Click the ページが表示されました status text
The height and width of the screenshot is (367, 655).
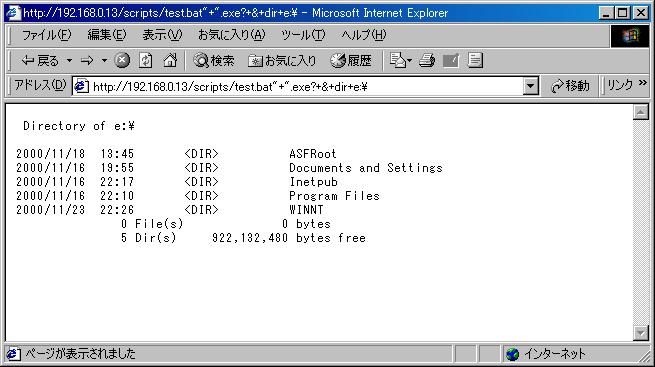coord(80,354)
